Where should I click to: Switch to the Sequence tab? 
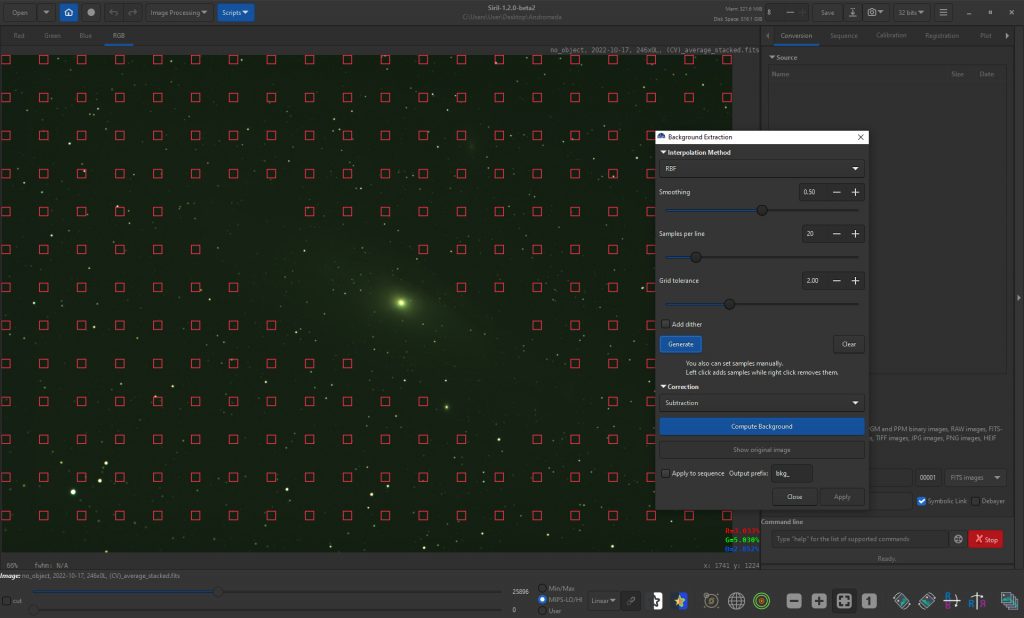tap(844, 36)
